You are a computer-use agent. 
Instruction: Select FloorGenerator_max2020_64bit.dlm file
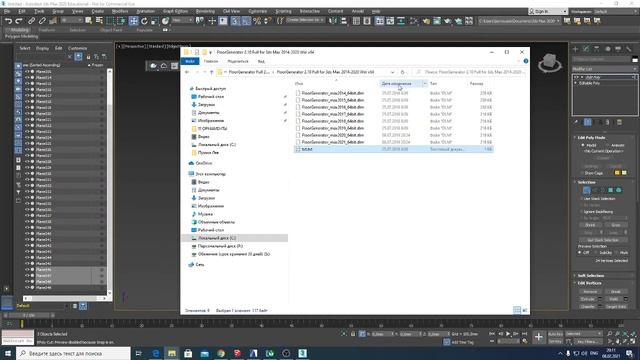[x=333, y=135]
